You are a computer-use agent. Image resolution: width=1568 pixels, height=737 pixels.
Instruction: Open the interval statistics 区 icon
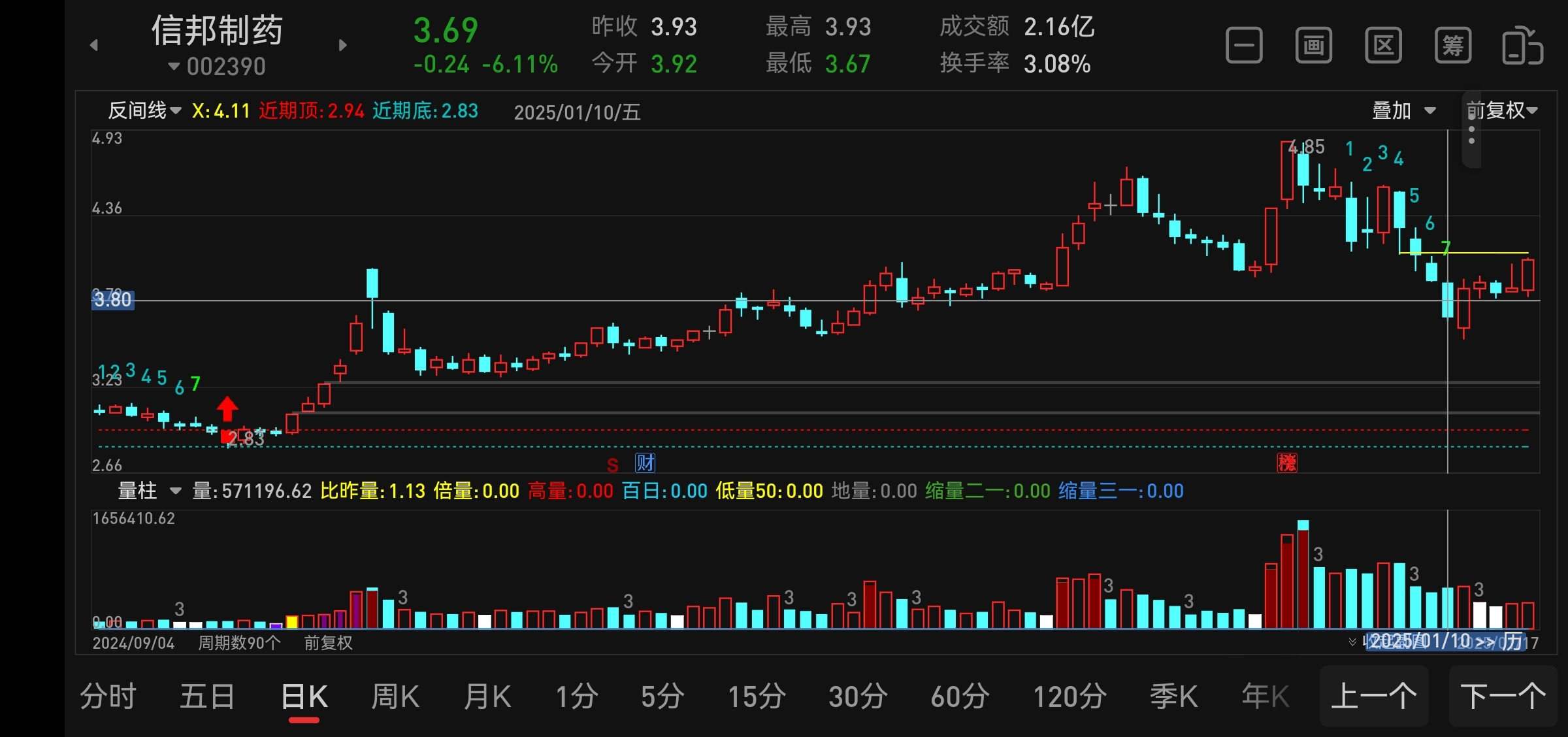click(1383, 46)
